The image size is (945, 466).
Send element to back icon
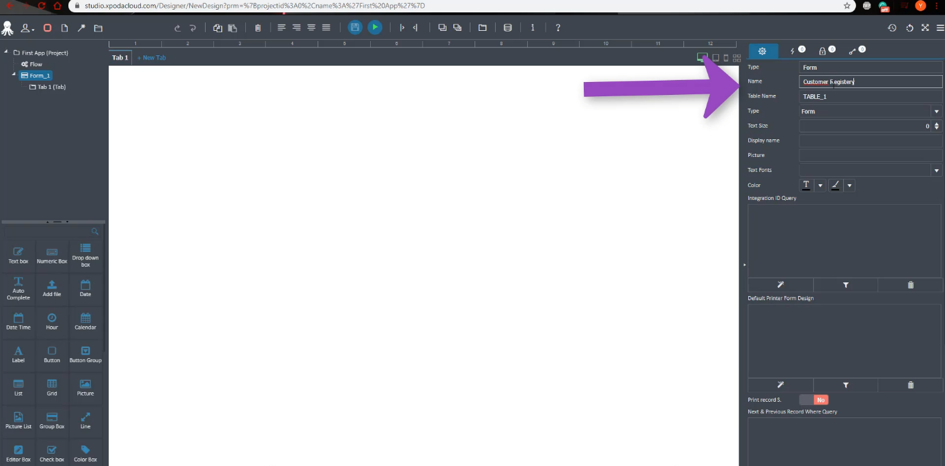tap(457, 28)
